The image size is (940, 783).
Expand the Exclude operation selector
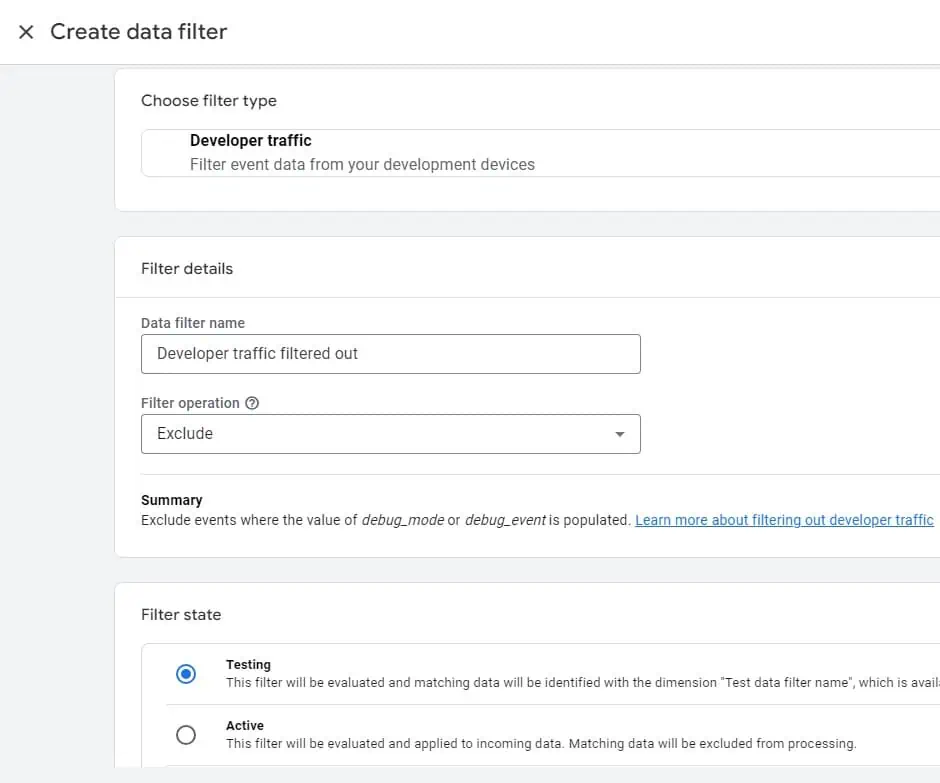click(391, 433)
